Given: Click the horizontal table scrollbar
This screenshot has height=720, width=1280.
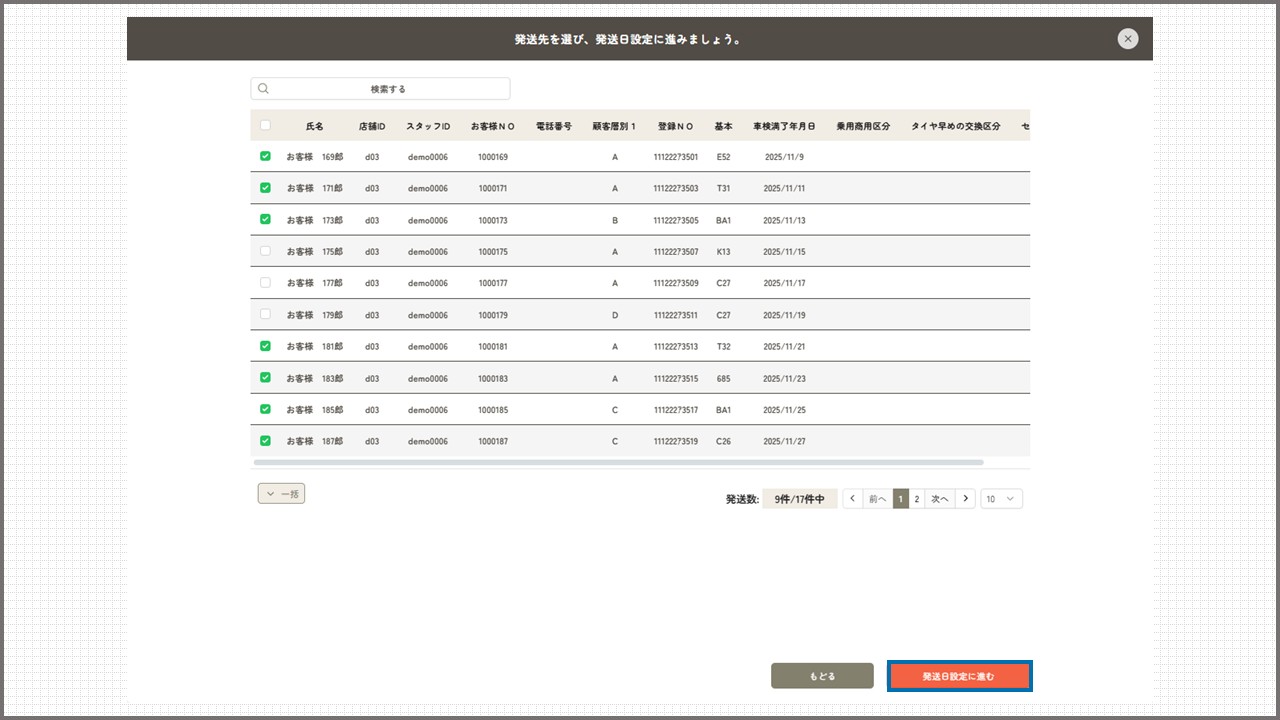Looking at the screenshot, I should tap(618, 462).
